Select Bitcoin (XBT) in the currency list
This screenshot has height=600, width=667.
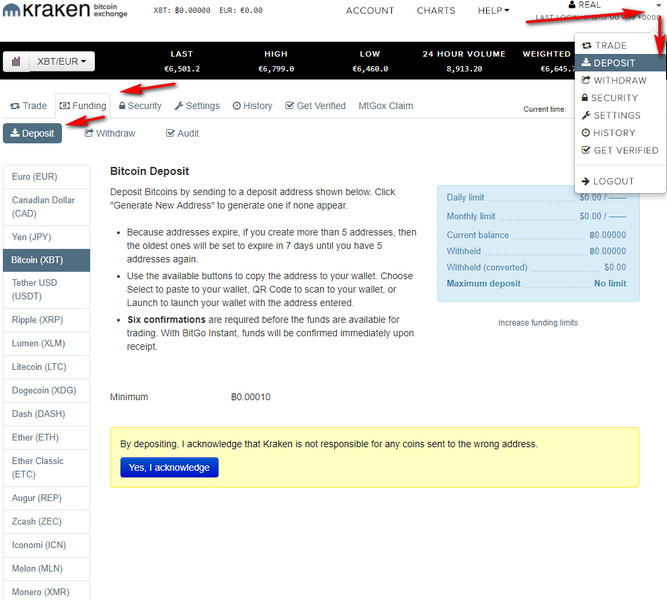click(46, 260)
